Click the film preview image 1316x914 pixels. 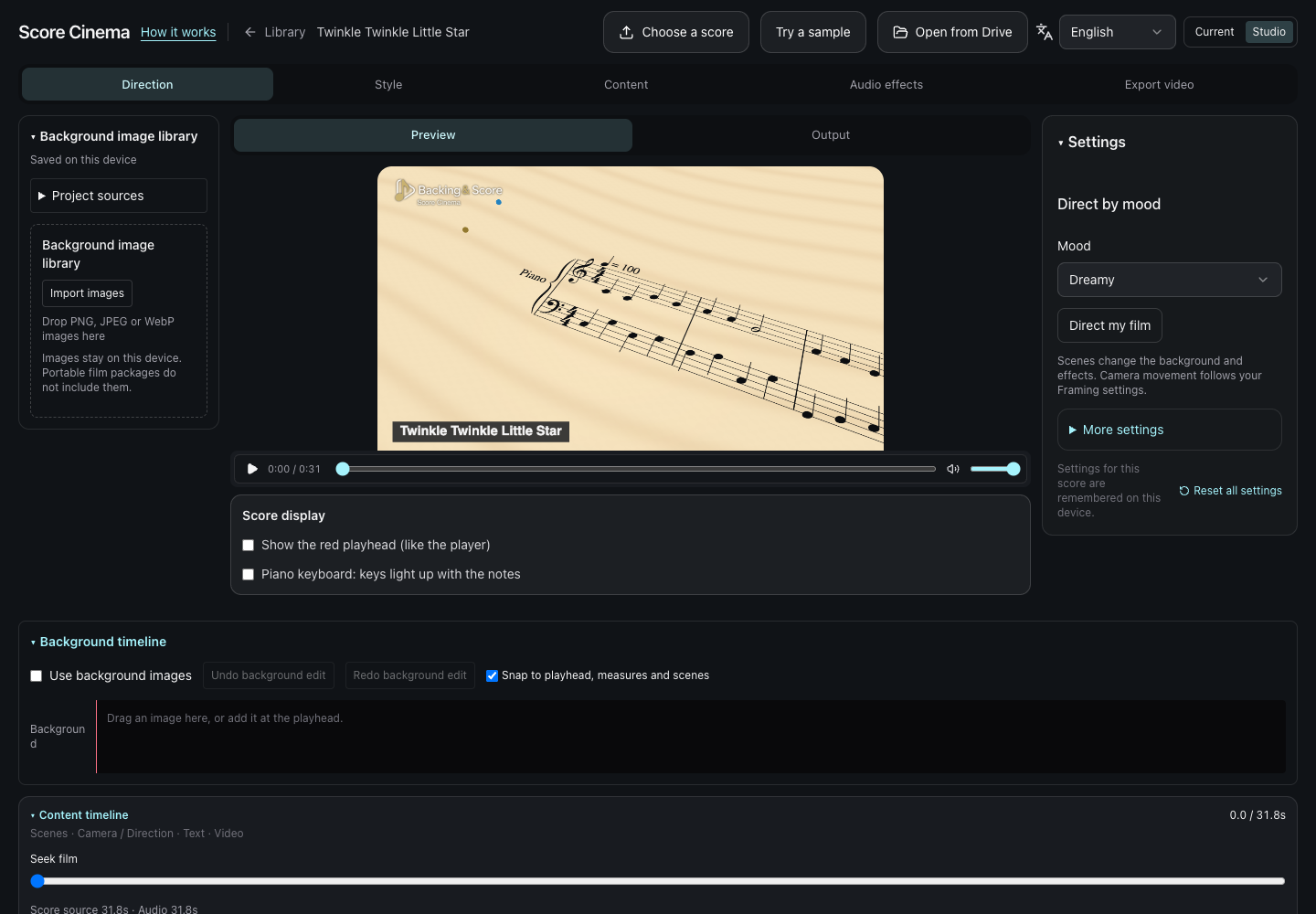[x=631, y=308]
